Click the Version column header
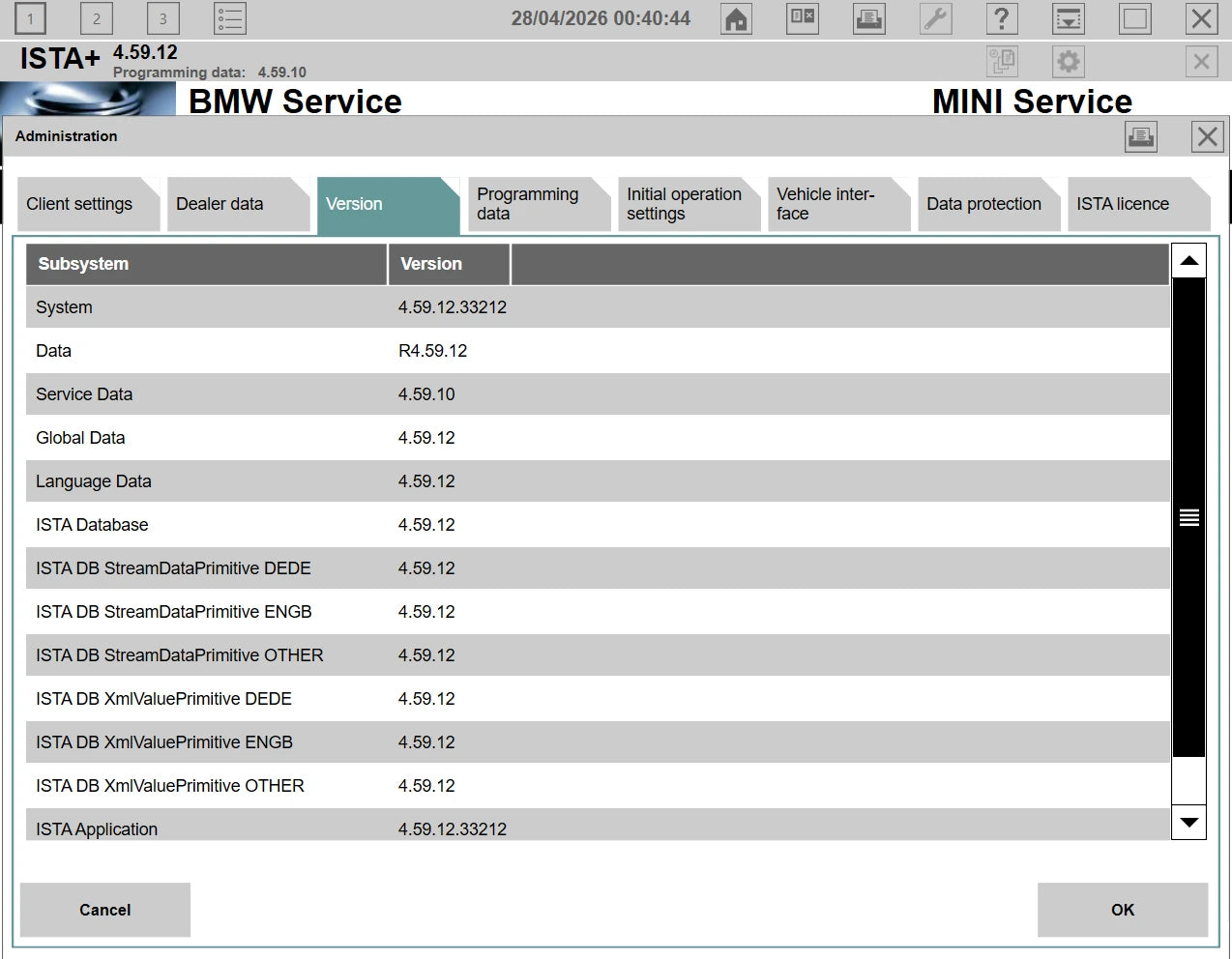Screen dimensions: 1232x959 click(449, 264)
